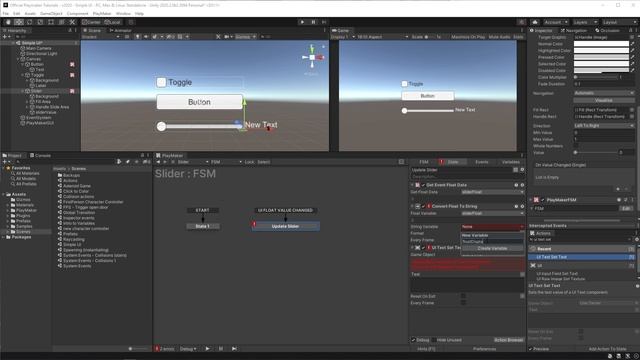Open the Get Float Data sliderFloat dropdown

point(493,192)
